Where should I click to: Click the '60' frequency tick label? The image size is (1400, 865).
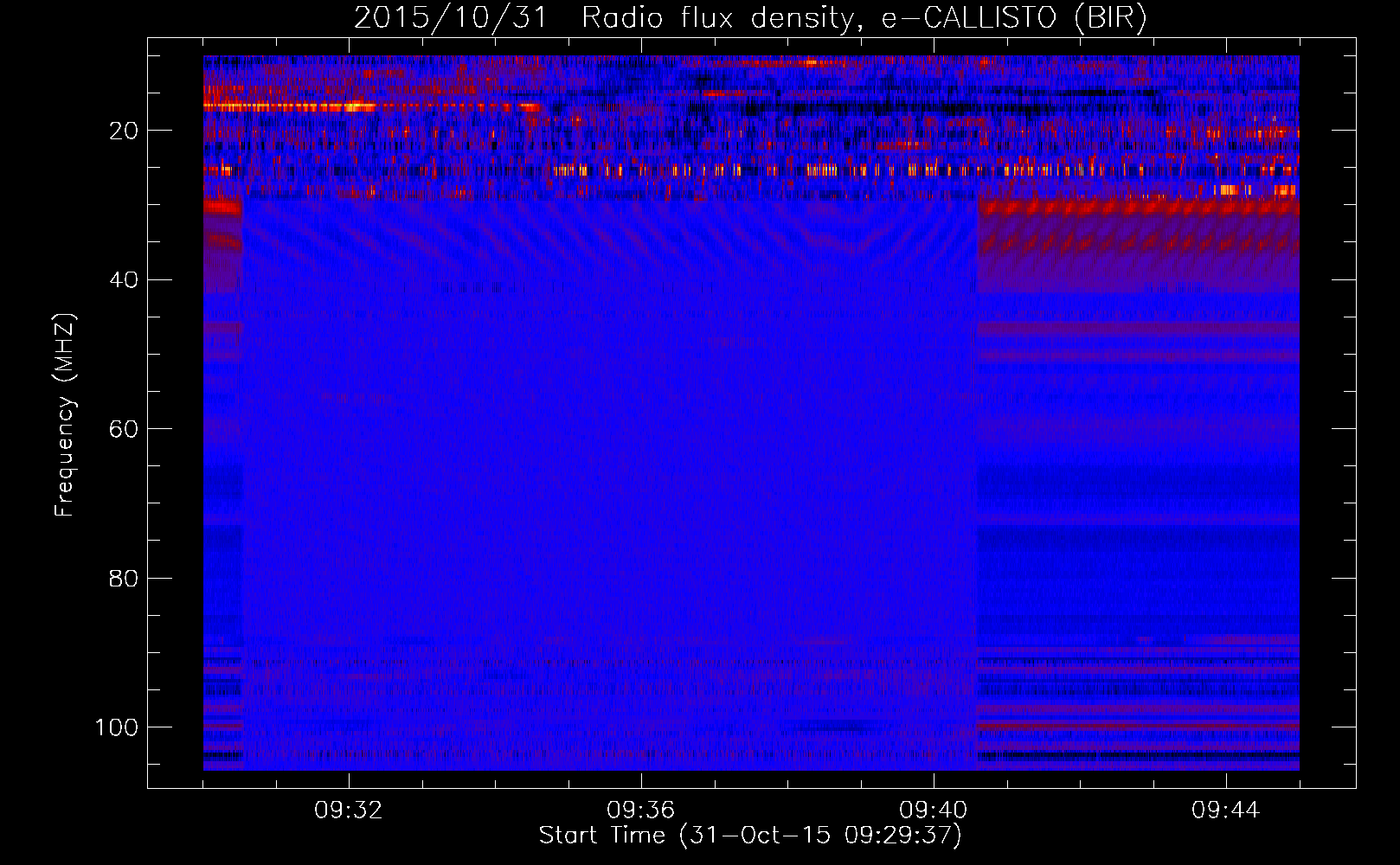[x=124, y=429]
